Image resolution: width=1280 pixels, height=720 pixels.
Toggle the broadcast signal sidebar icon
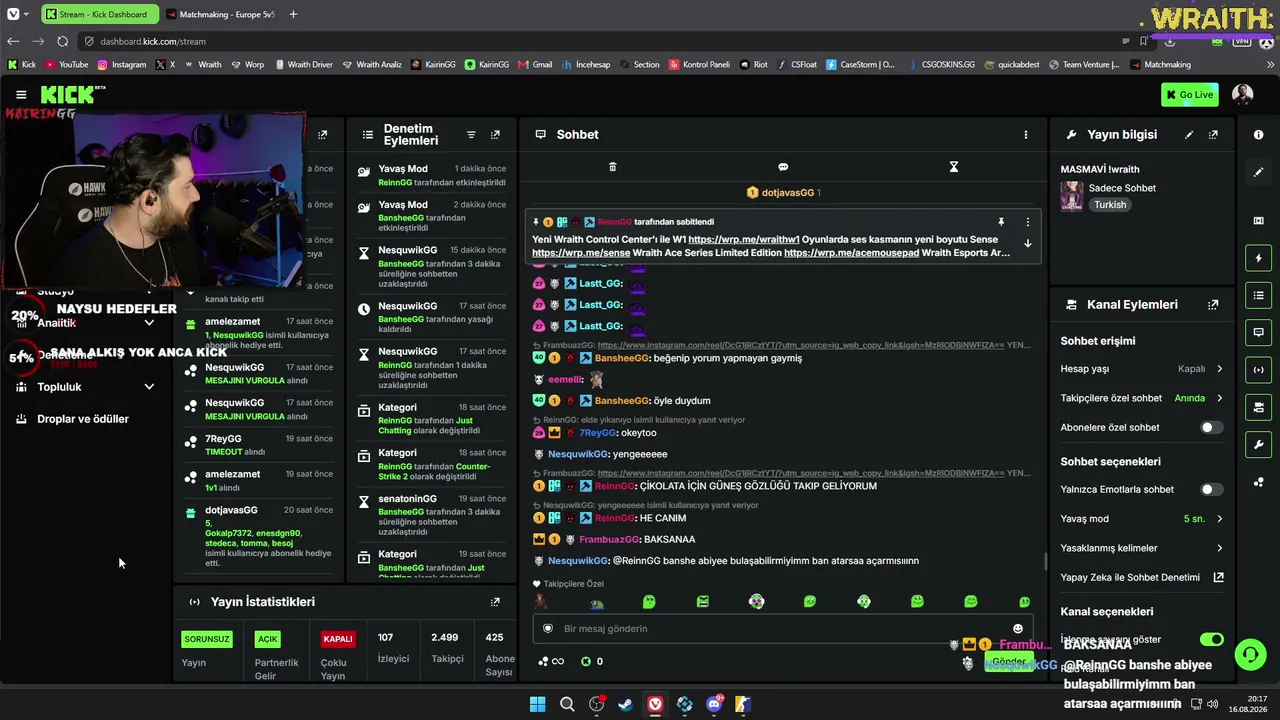point(1258,370)
